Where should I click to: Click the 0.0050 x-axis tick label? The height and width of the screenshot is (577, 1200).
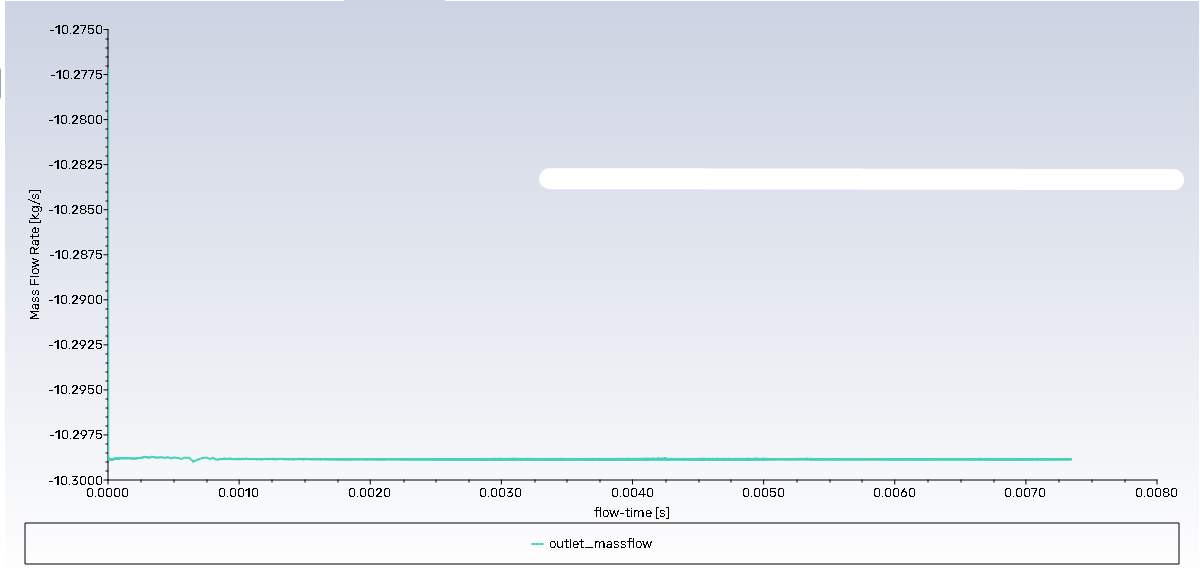762,494
